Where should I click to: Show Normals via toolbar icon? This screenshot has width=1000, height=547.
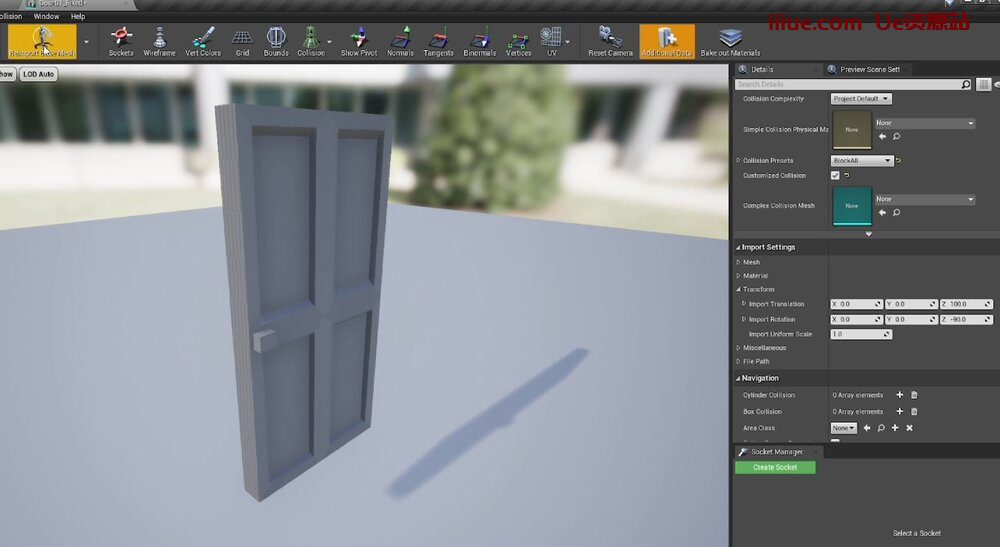pyautogui.click(x=400, y=40)
